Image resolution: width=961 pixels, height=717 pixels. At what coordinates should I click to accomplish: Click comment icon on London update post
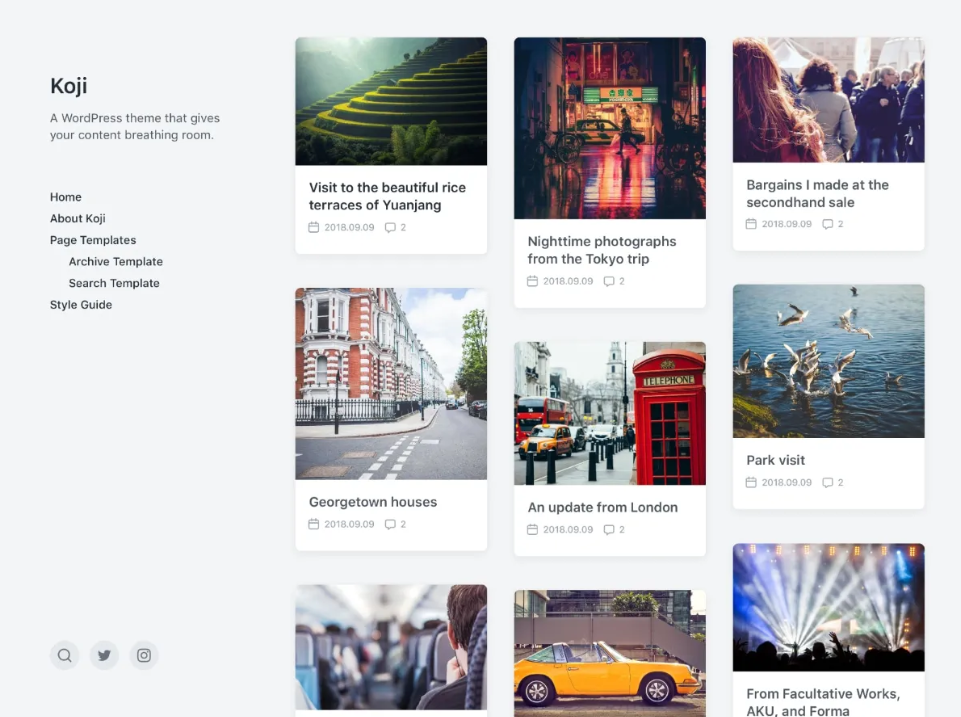point(609,530)
